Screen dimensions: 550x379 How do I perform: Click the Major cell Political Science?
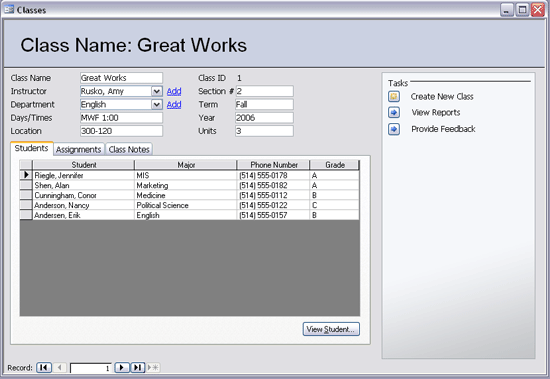click(186, 205)
